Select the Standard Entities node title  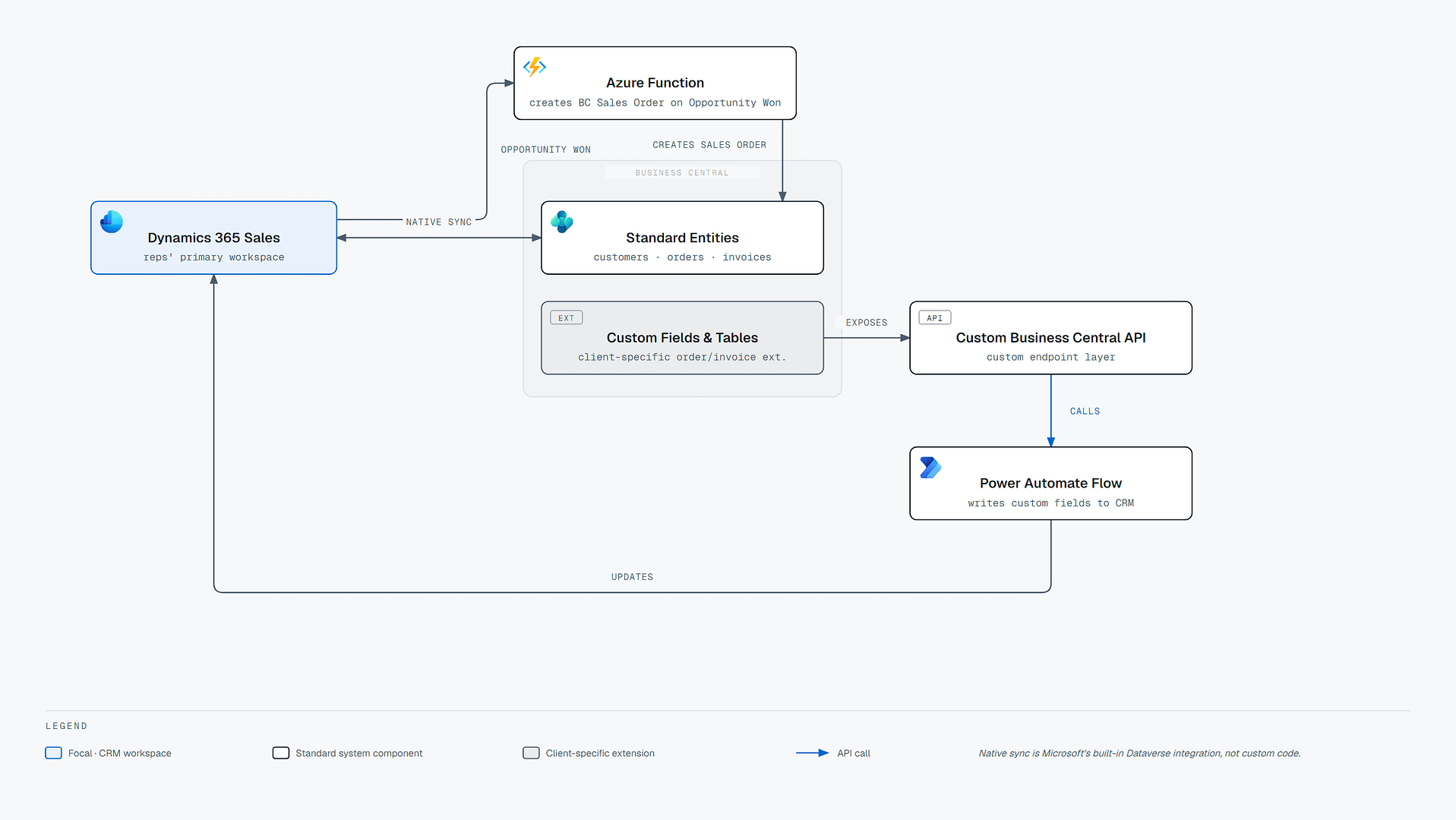[x=682, y=238]
